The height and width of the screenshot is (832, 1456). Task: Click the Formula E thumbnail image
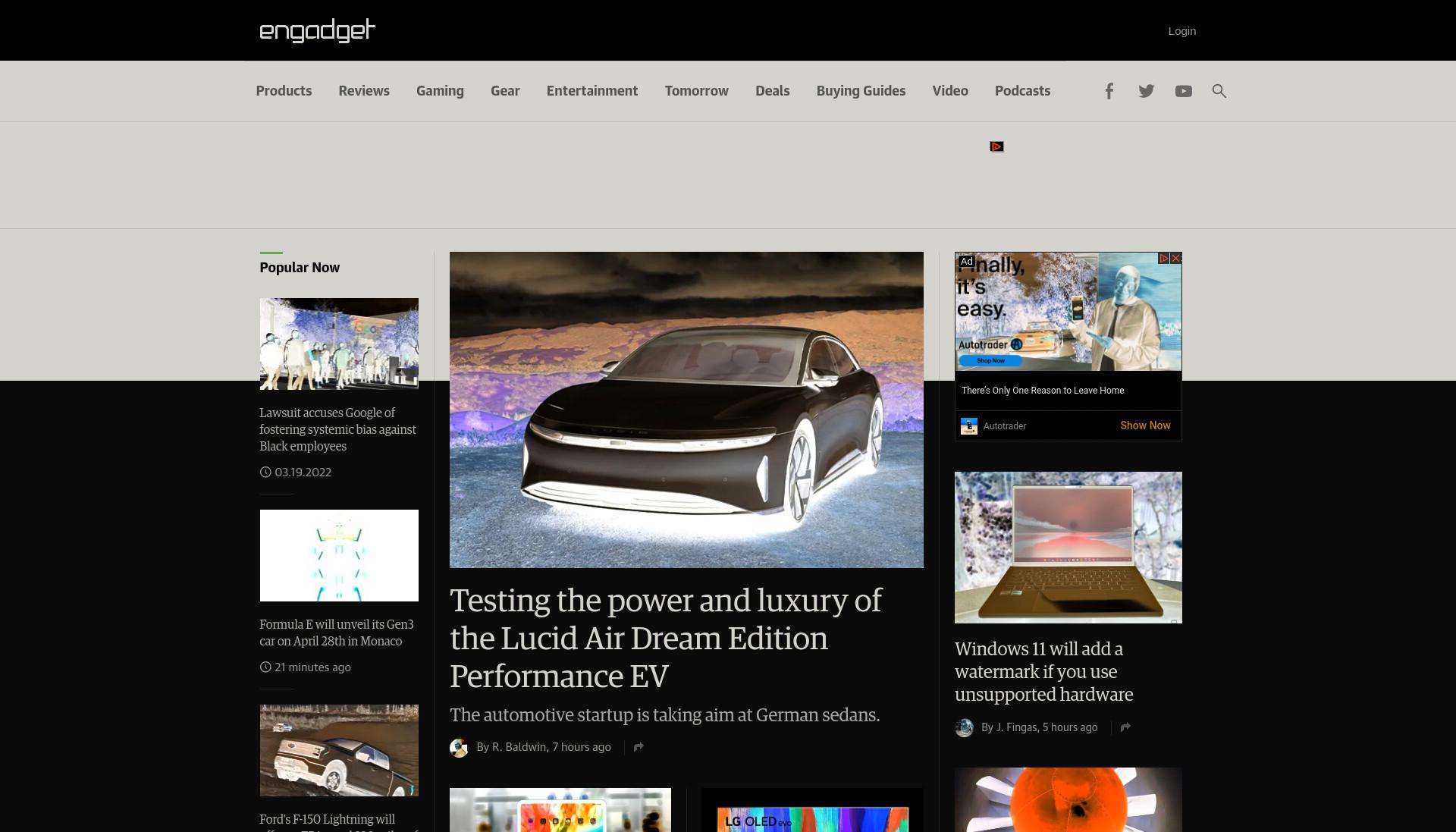[339, 555]
